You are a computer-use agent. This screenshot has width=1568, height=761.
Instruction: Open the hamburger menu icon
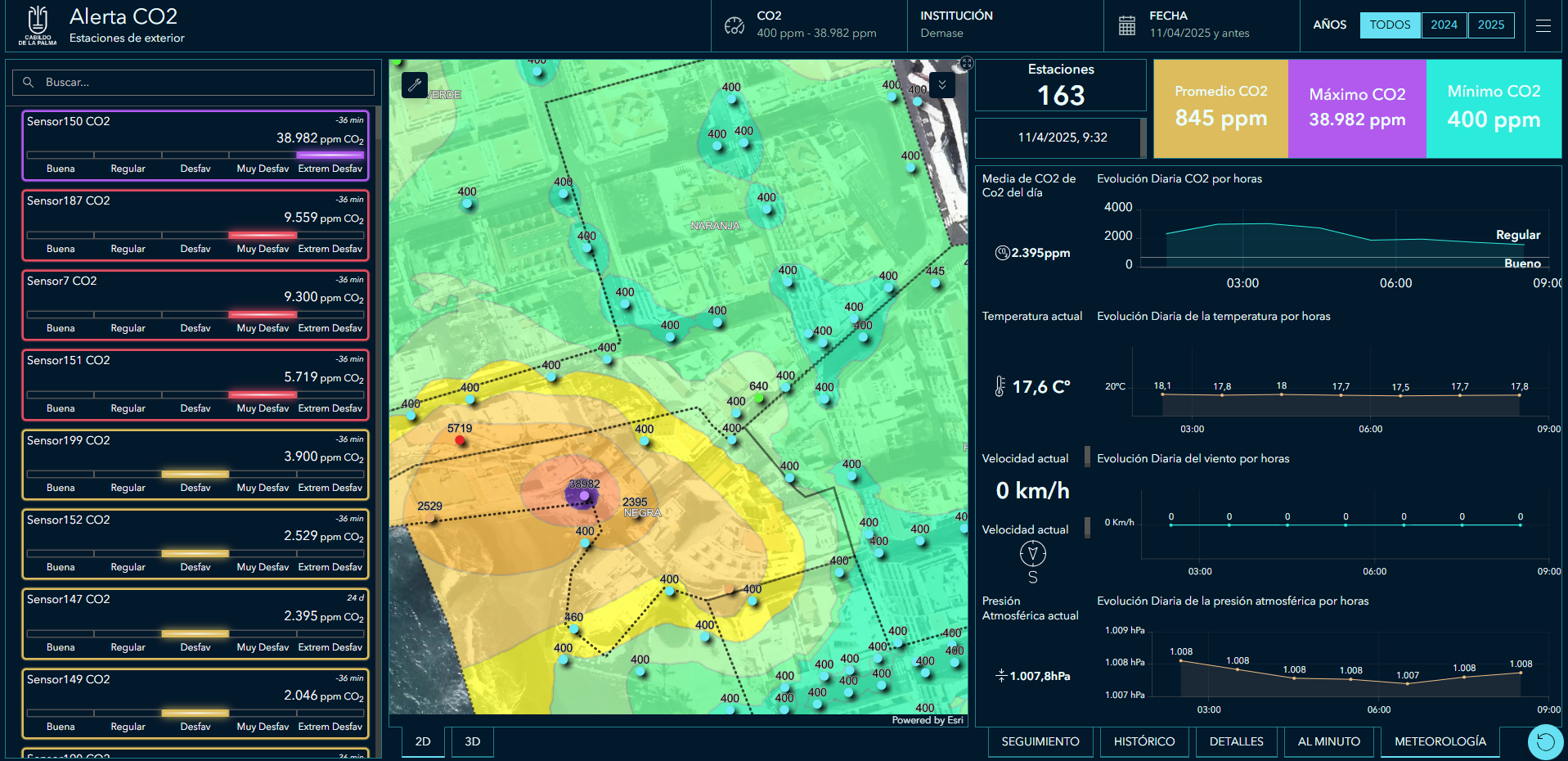[1543, 25]
